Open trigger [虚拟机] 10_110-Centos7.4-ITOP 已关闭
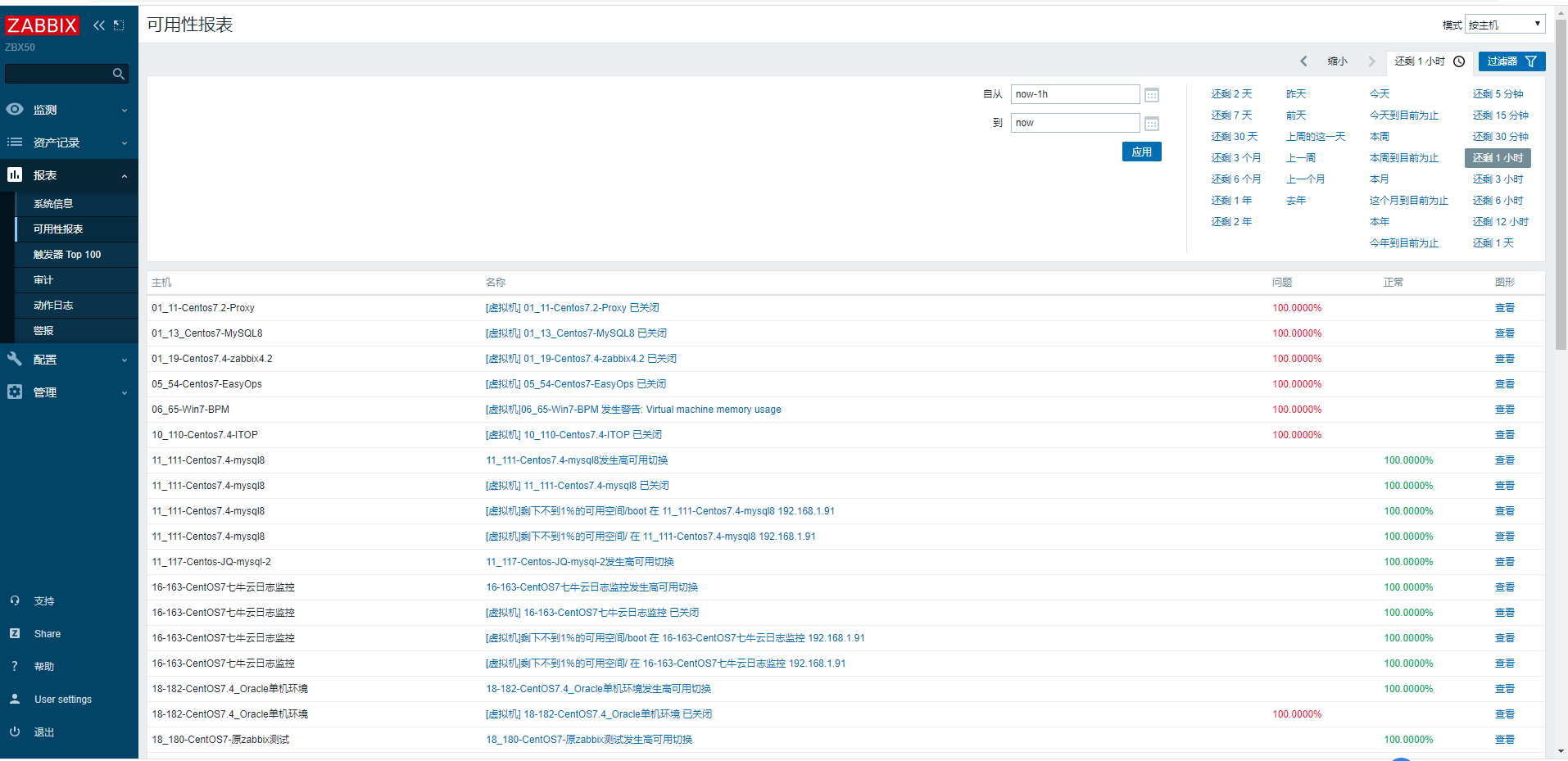This screenshot has height=761, width=1568. pyautogui.click(x=573, y=435)
